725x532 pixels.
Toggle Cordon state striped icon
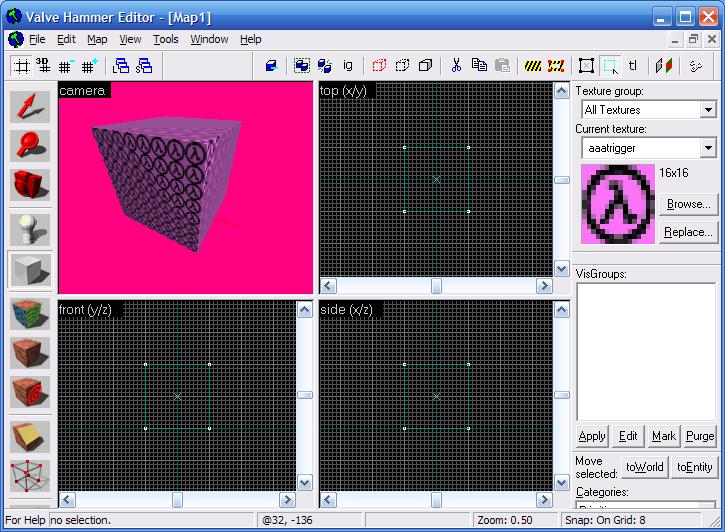(x=533, y=66)
